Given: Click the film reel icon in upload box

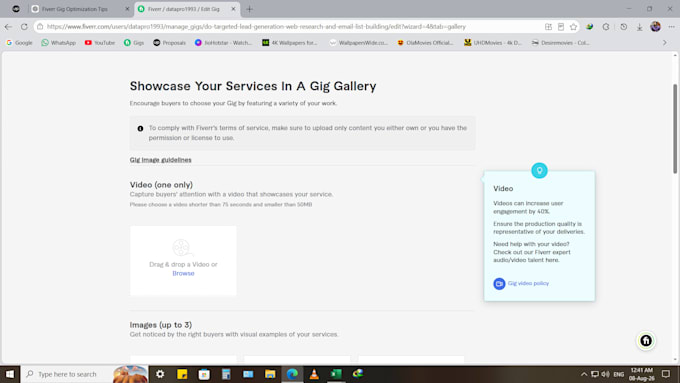Looking at the screenshot, I should (x=182, y=248).
